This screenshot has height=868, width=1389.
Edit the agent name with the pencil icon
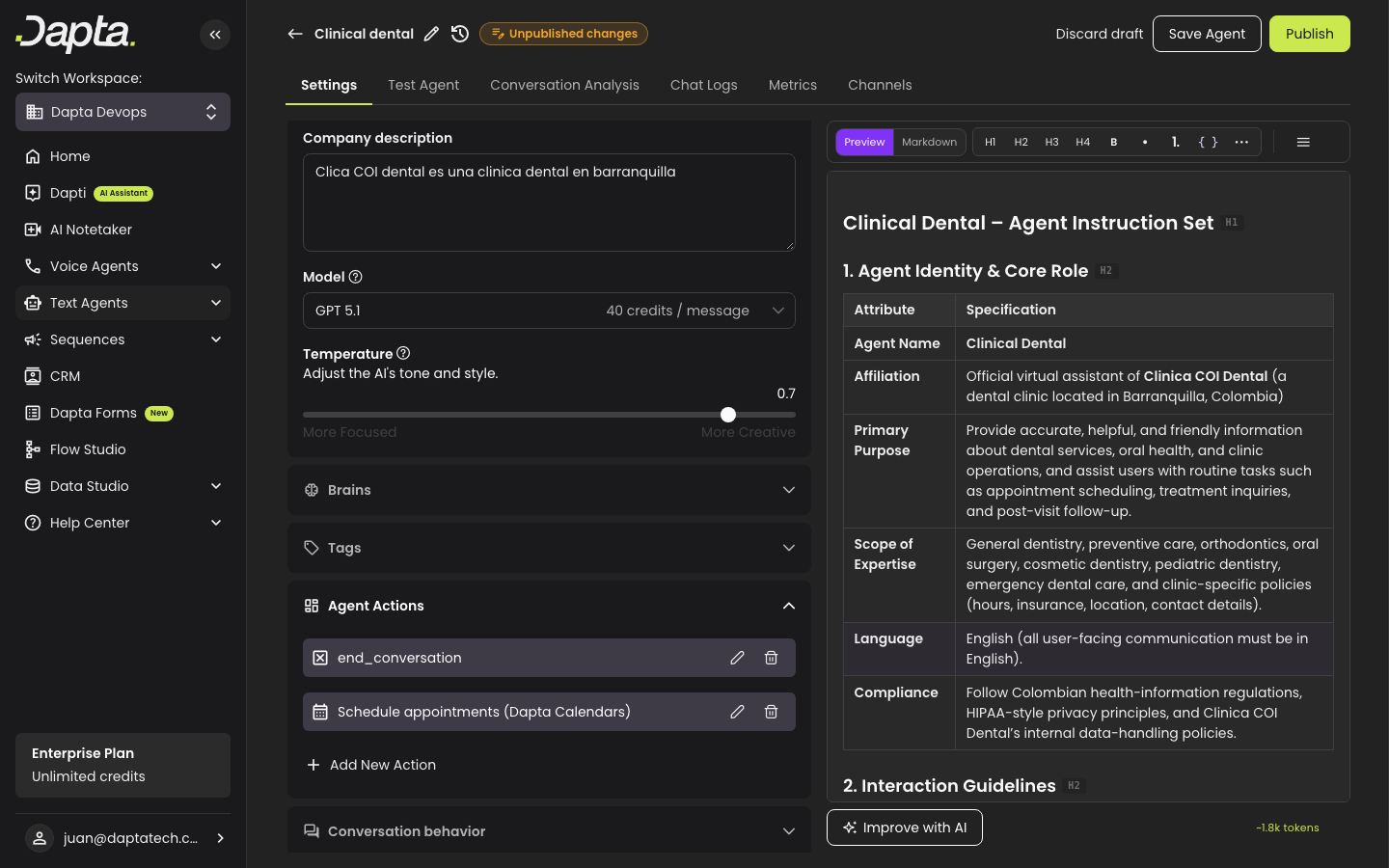(x=431, y=34)
